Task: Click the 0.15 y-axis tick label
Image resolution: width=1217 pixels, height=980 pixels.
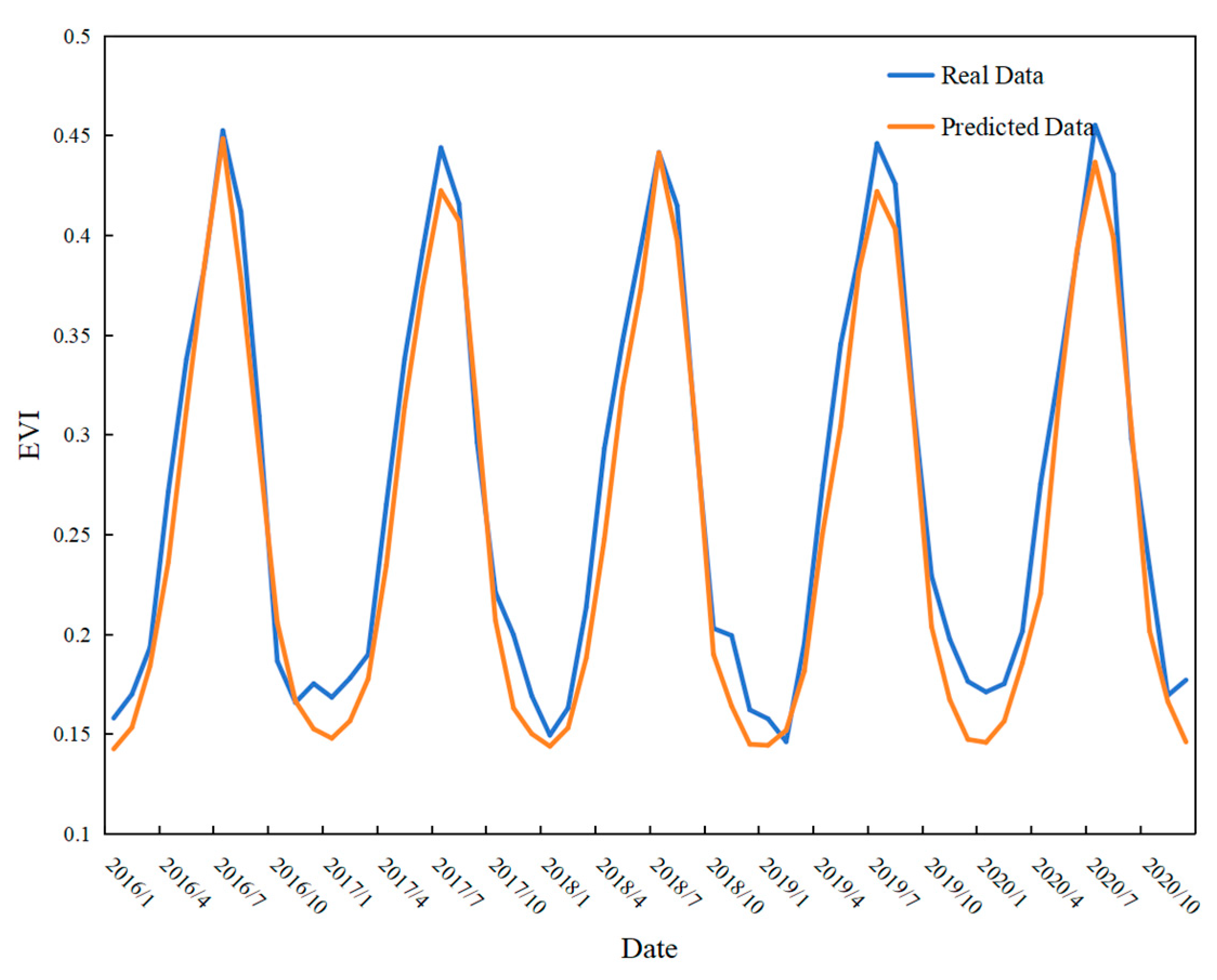Action: coord(71,734)
